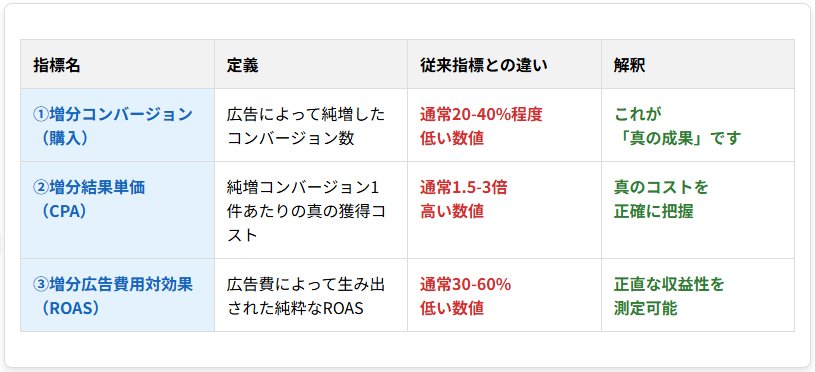Select the ③増分広告費用対効果（ROAS） cell

click(117, 295)
